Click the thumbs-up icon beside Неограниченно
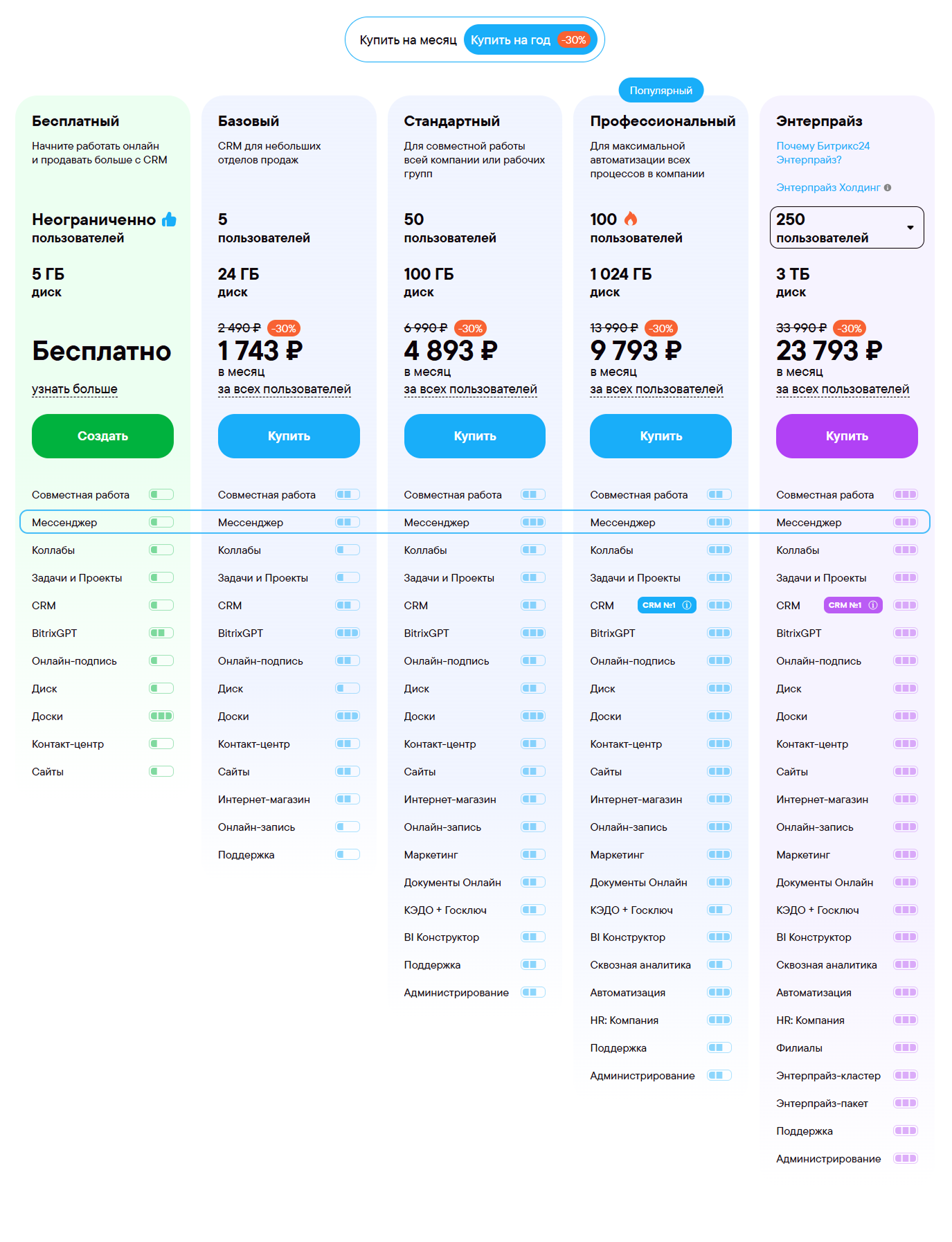 (x=169, y=219)
